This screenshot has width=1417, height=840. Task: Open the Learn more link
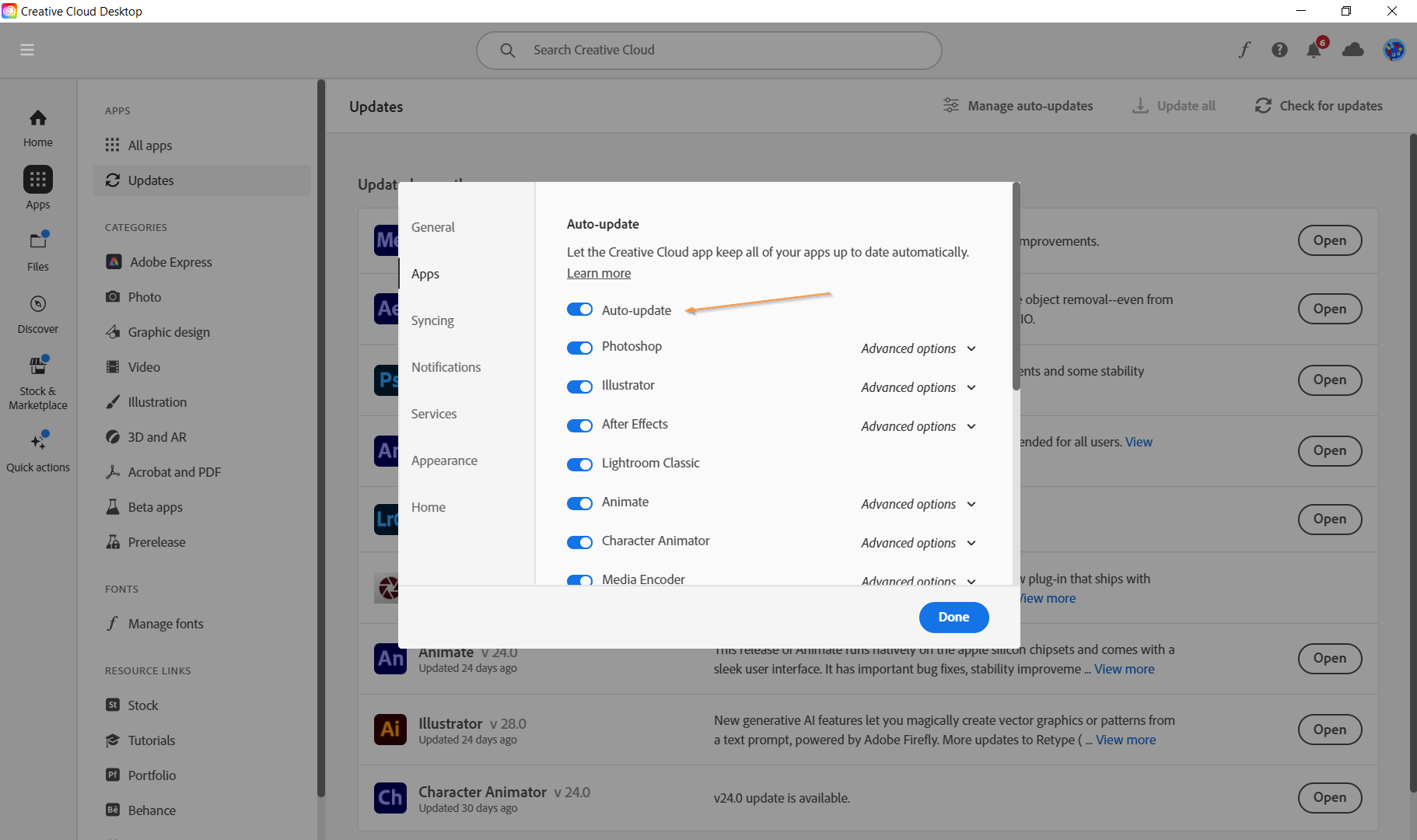599,273
